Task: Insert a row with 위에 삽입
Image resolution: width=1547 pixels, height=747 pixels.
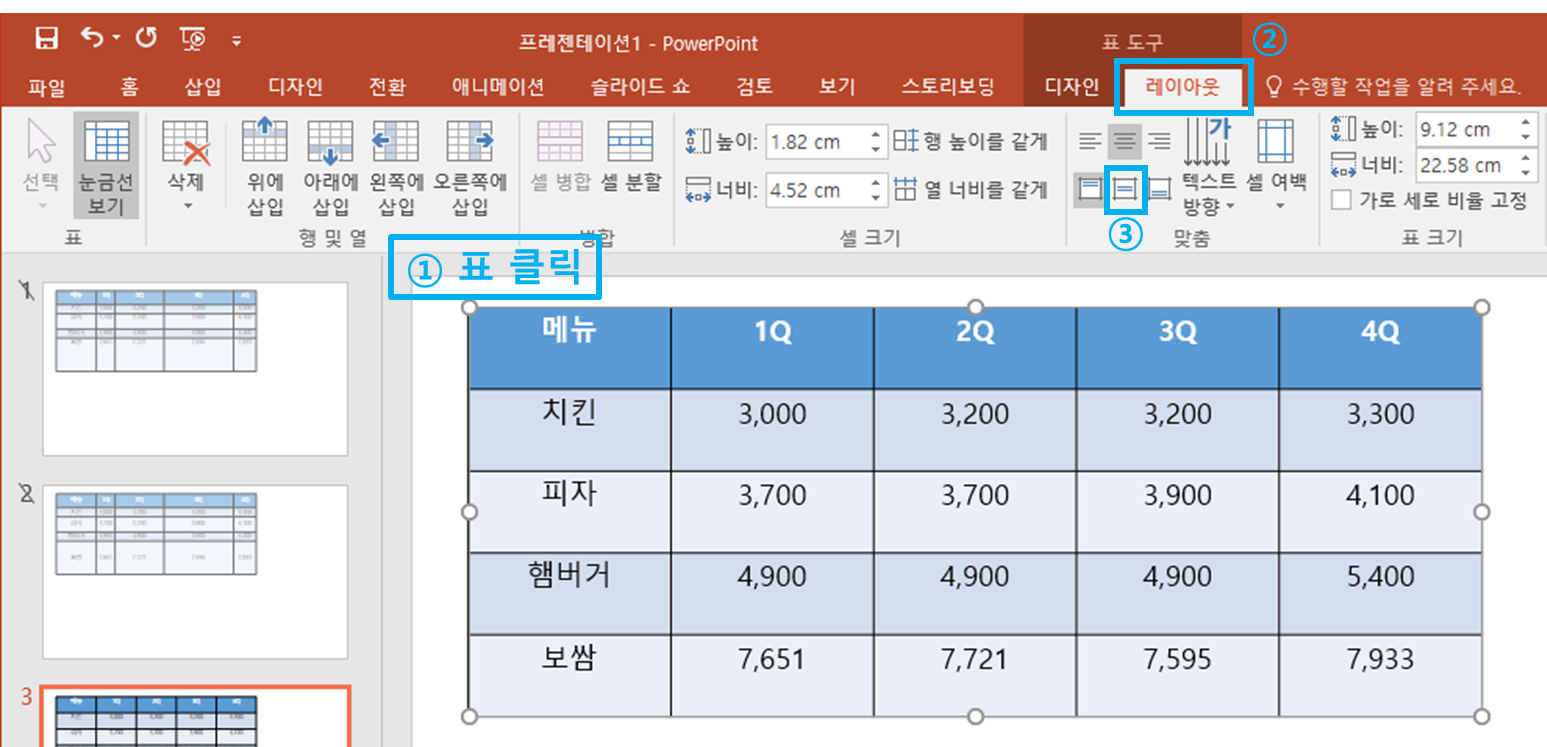Action: point(265,166)
